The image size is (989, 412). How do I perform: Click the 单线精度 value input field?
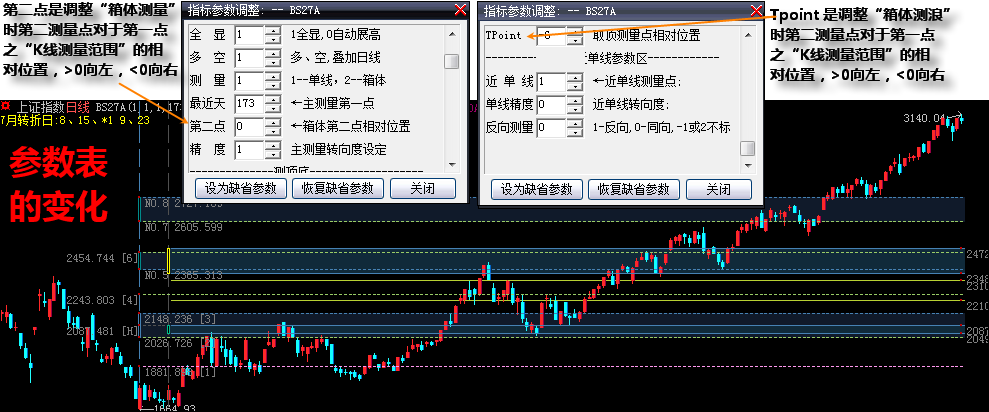click(551, 104)
